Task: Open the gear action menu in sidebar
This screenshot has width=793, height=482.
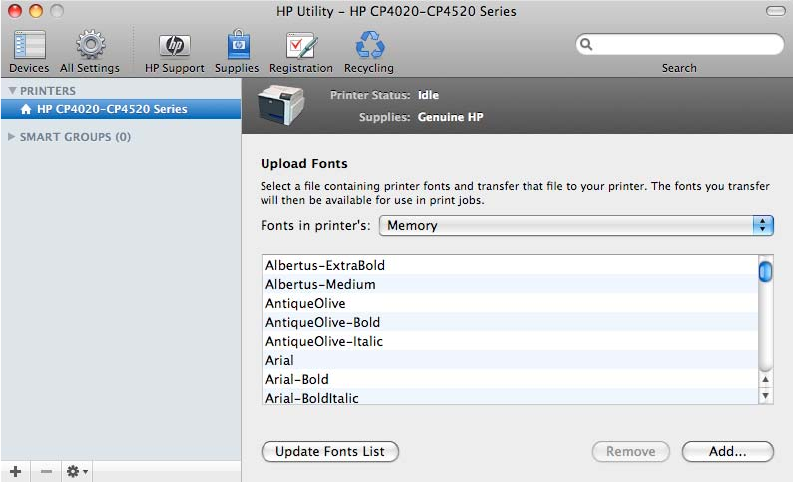Action: 77,471
